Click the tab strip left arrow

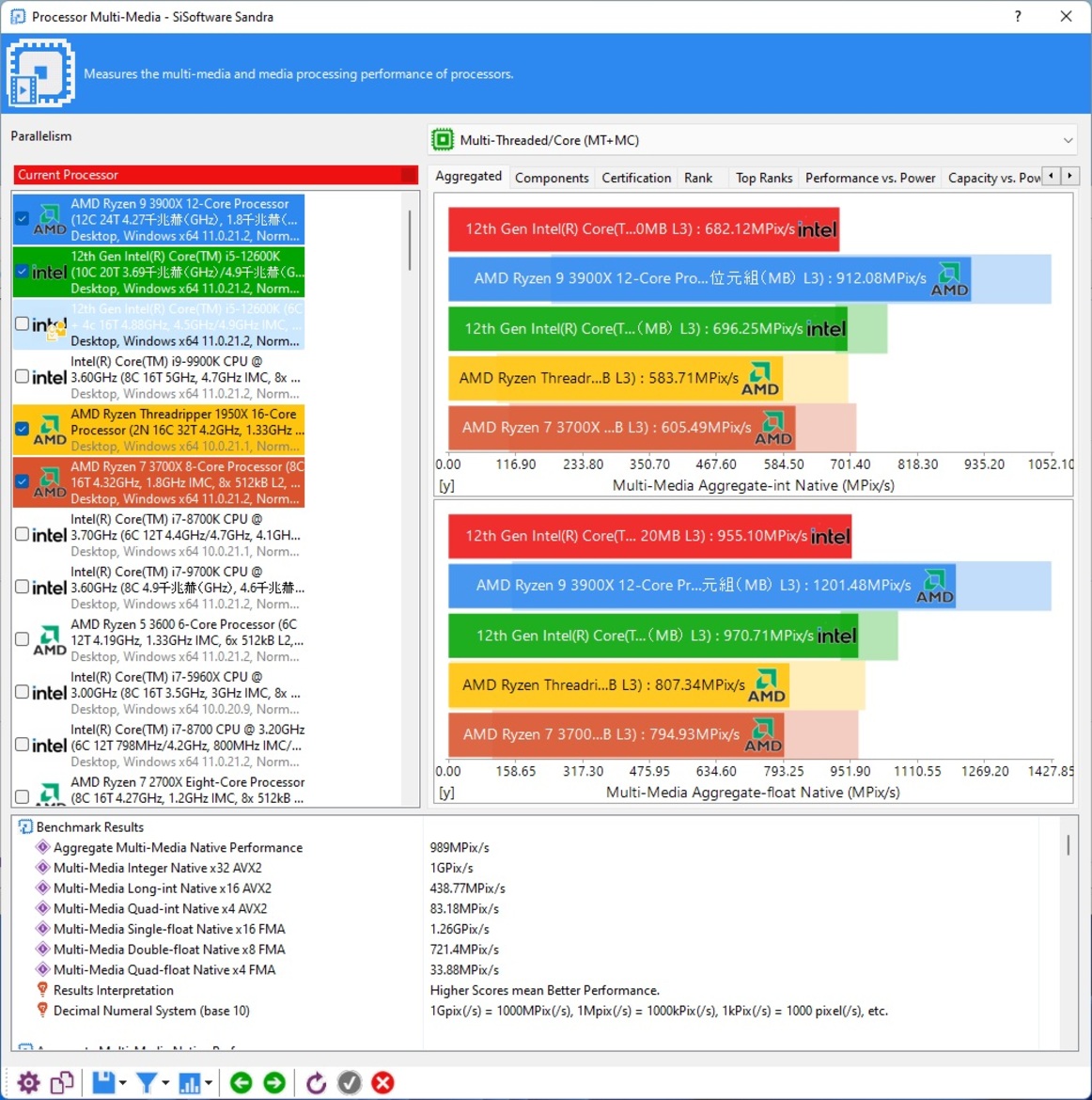click(1051, 176)
